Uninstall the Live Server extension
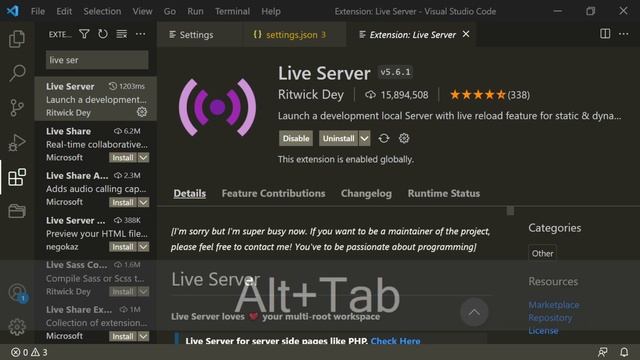 338,138
